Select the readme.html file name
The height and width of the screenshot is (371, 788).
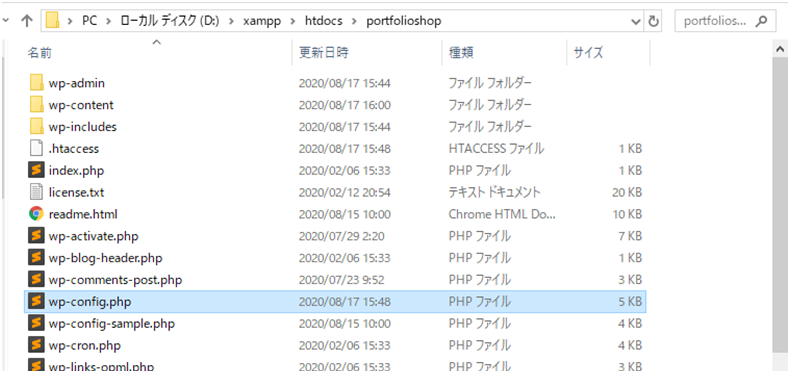point(83,214)
